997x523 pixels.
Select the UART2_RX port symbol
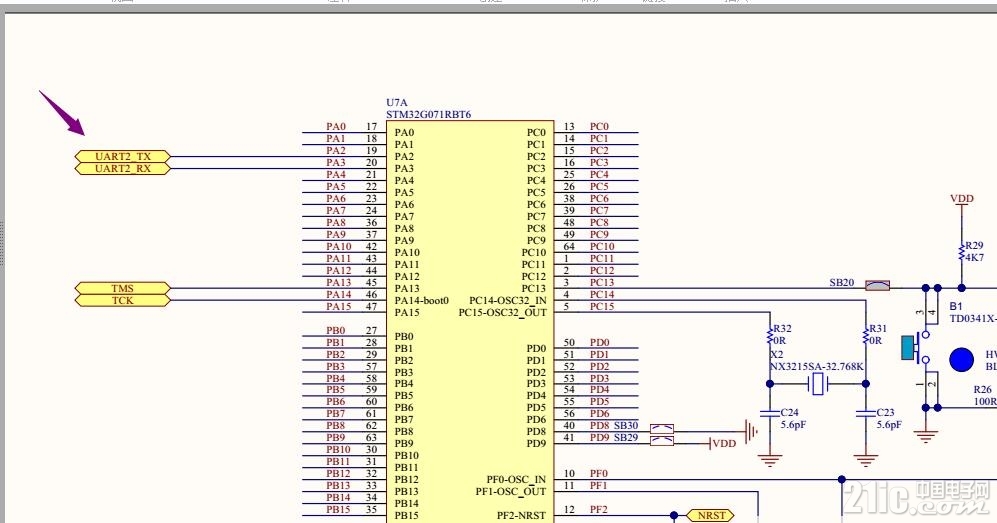[x=123, y=168]
